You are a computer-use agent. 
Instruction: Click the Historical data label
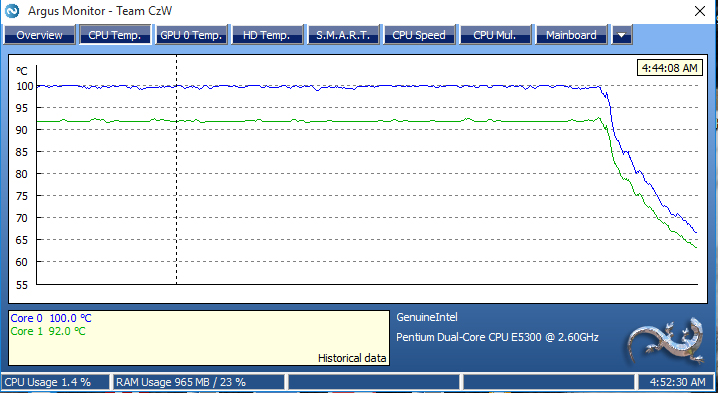tap(352, 358)
